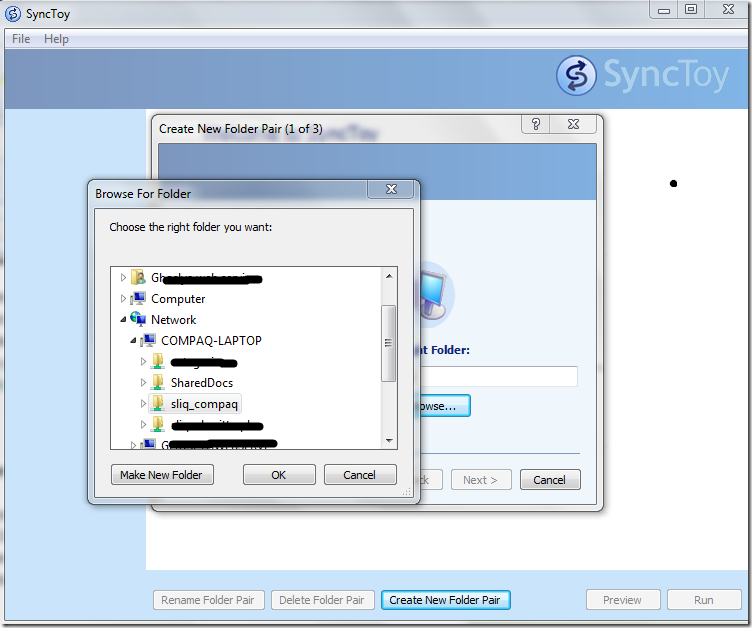
Task: Expand the sliq_compaq folder
Action: tap(143, 403)
